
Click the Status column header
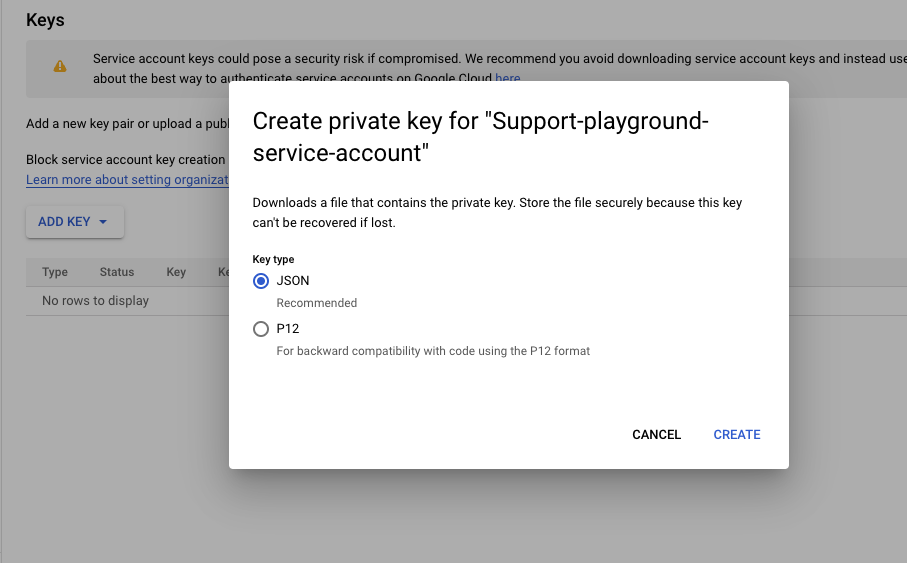117,272
